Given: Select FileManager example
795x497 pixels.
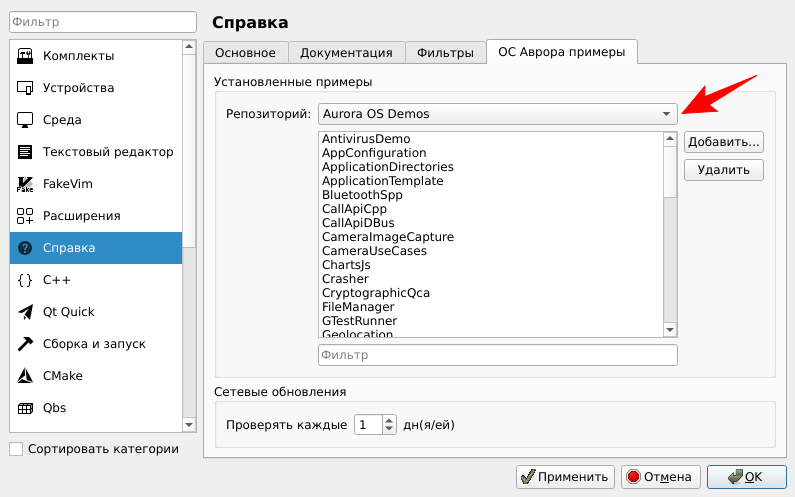Looking at the screenshot, I should tap(358, 307).
